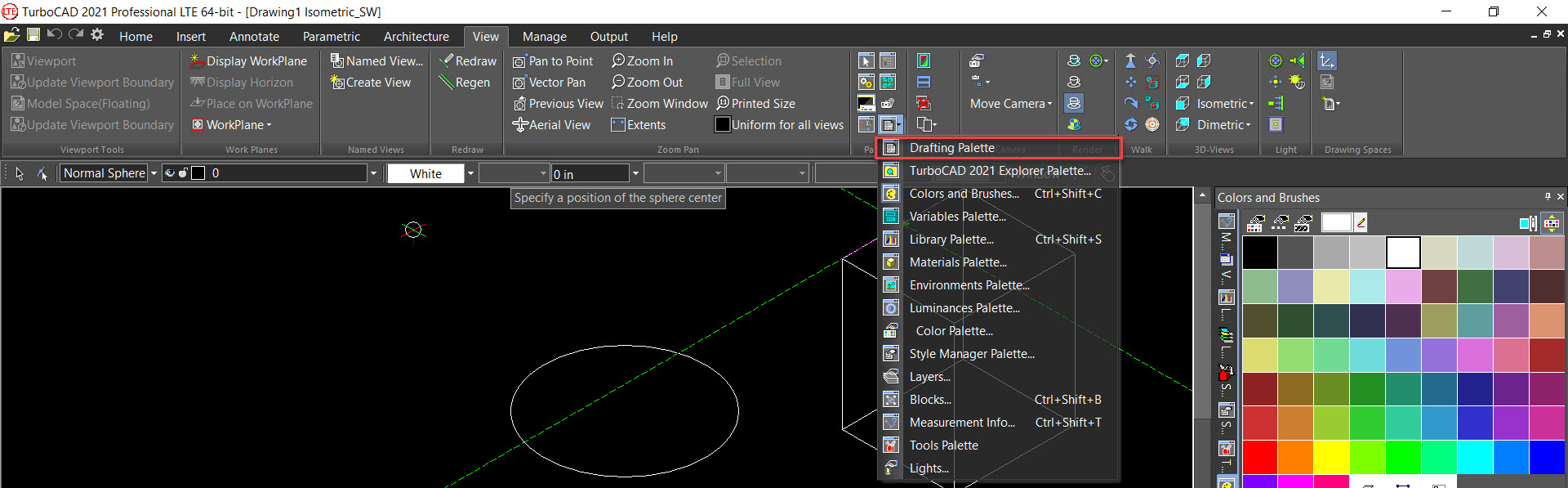Open Layers from the palette menu

click(x=999, y=377)
